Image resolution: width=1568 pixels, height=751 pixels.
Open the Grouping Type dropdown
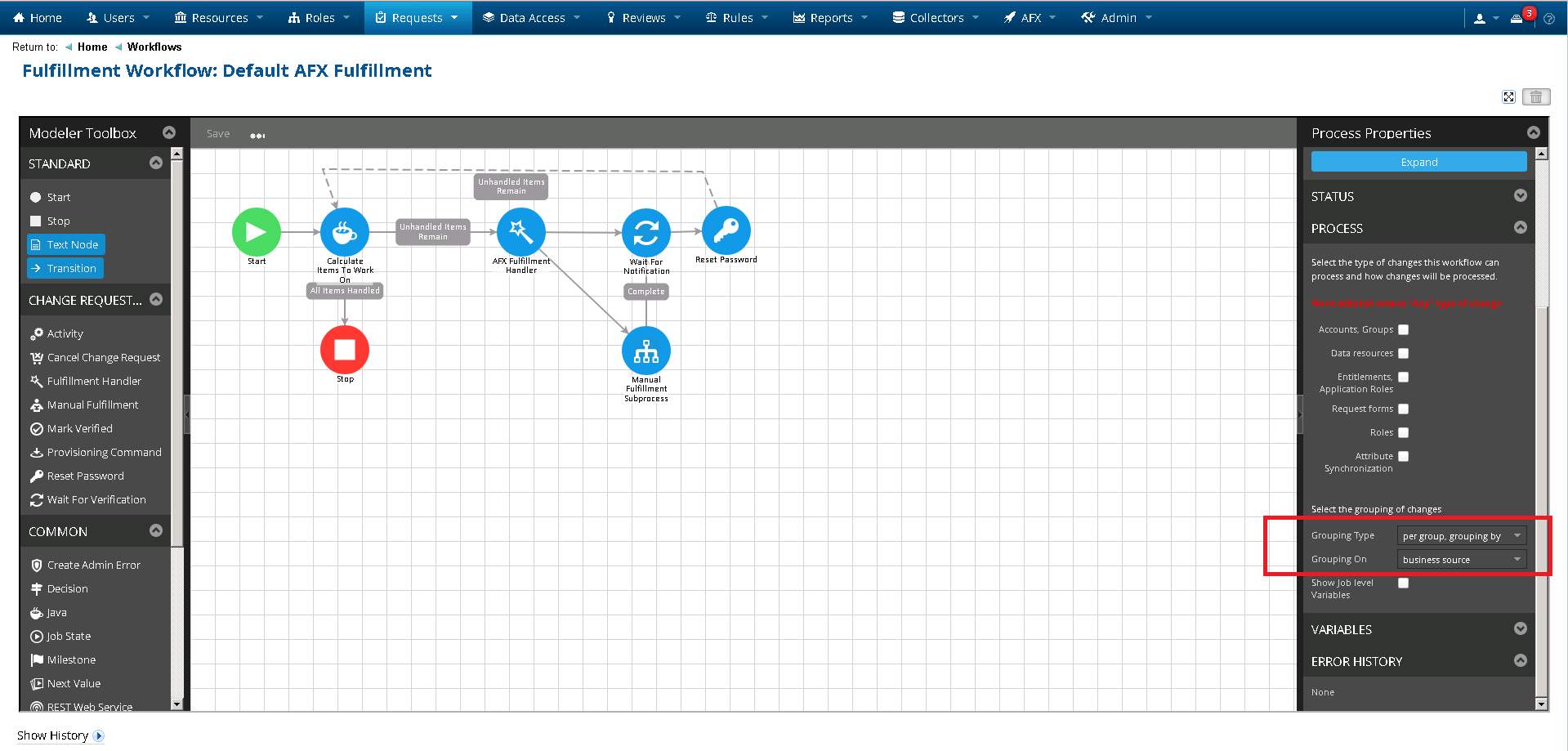click(1461, 536)
